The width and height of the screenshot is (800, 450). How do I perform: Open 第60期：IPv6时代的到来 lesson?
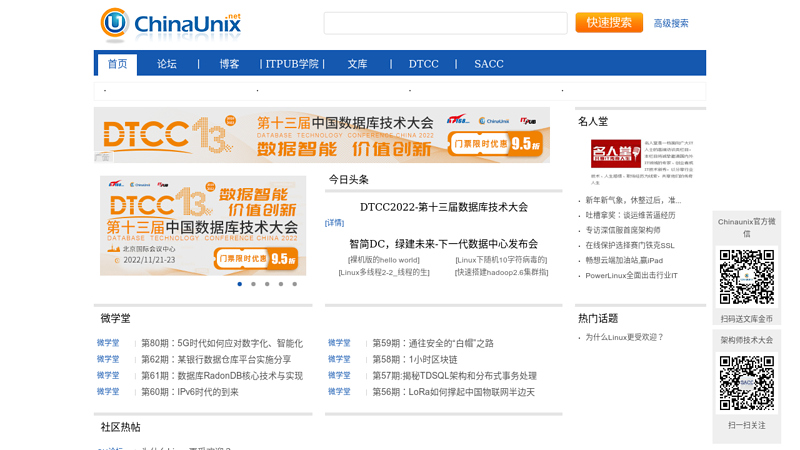[x=190, y=392]
